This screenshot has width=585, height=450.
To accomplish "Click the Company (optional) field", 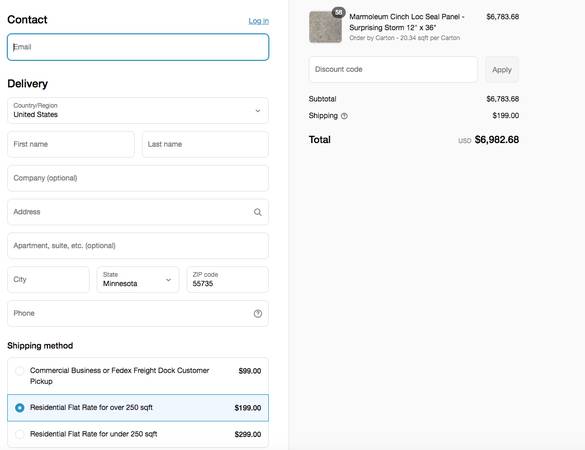I will (x=138, y=178).
